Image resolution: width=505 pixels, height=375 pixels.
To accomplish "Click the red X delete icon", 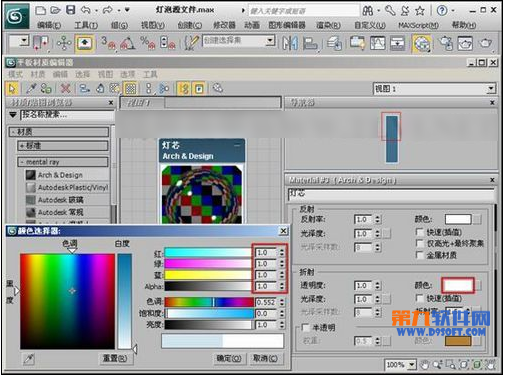I will (65, 89).
